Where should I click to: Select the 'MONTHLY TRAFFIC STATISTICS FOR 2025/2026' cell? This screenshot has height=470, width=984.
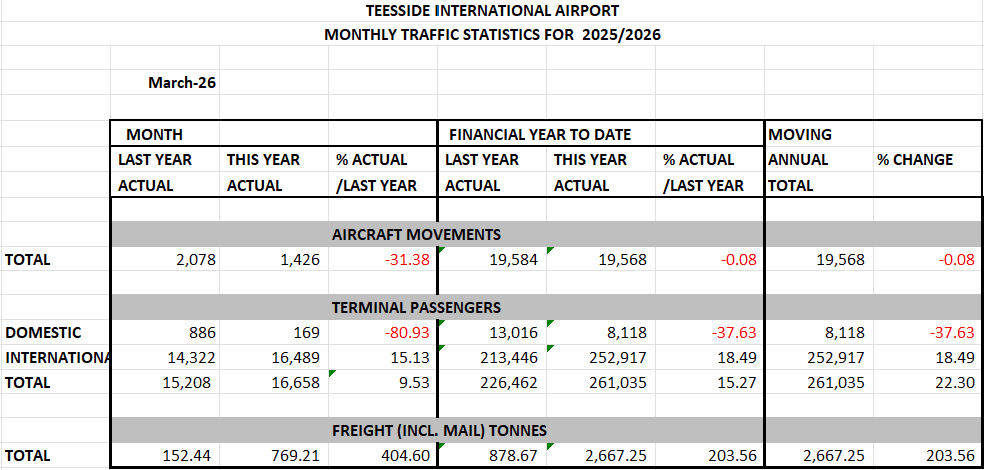coord(492,35)
